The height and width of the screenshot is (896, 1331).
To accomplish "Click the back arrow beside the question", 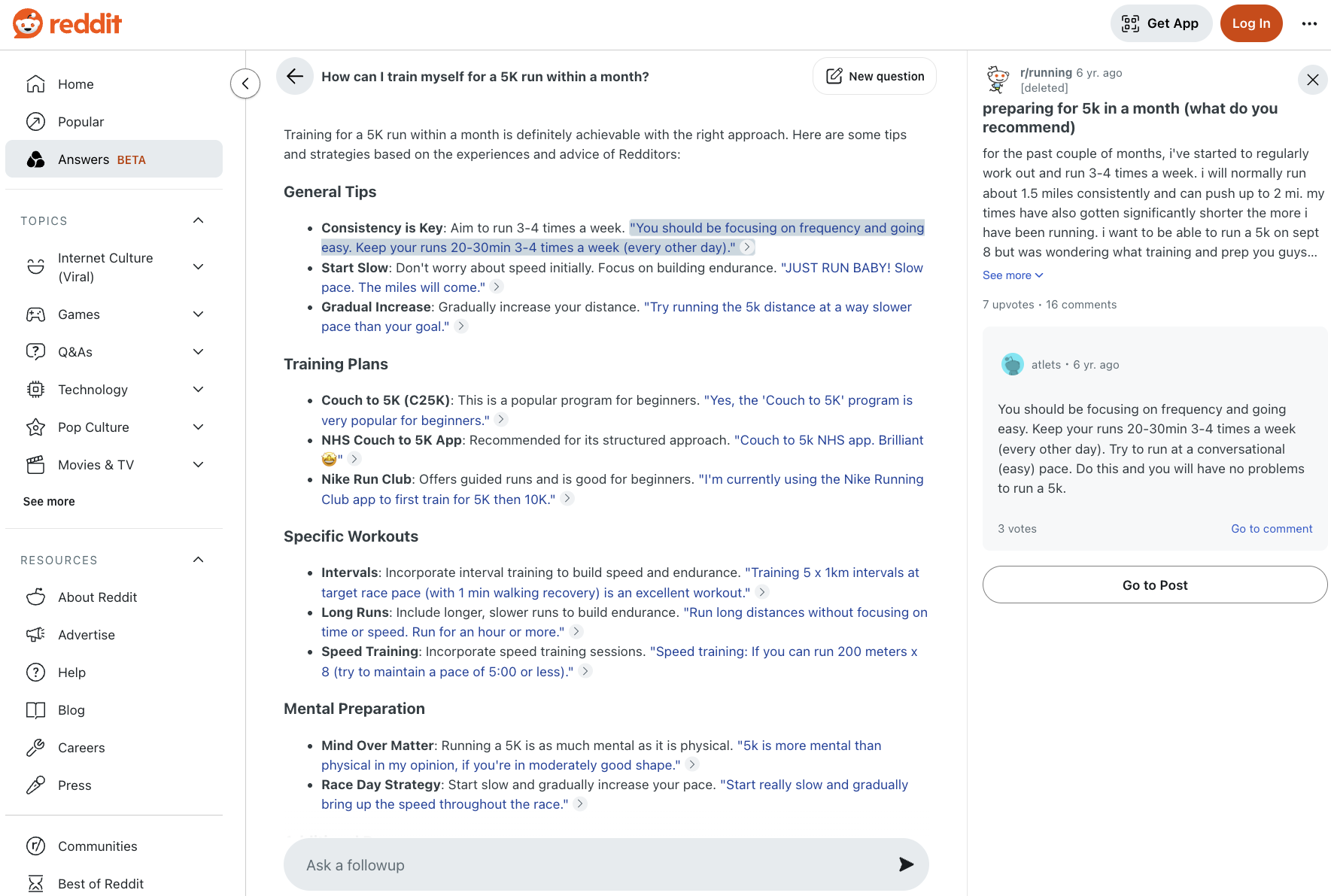I will pos(295,76).
